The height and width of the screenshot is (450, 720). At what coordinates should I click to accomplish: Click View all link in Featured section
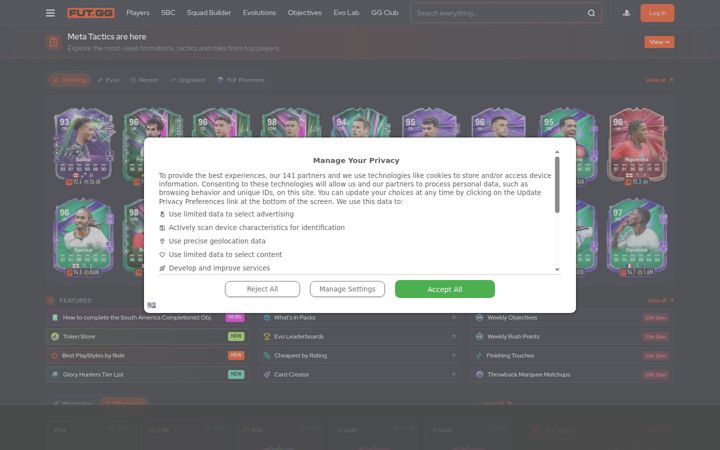point(661,301)
